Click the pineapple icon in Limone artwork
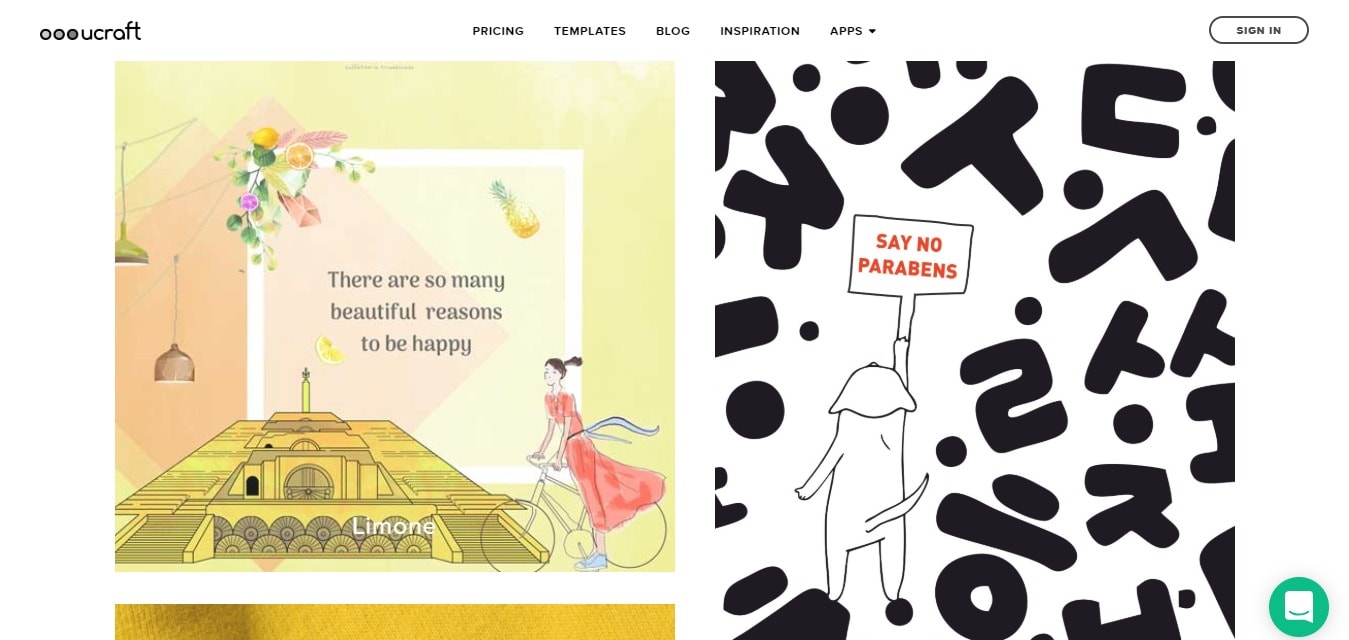This screenshot has height=640, width=1349. click(515, 209)
